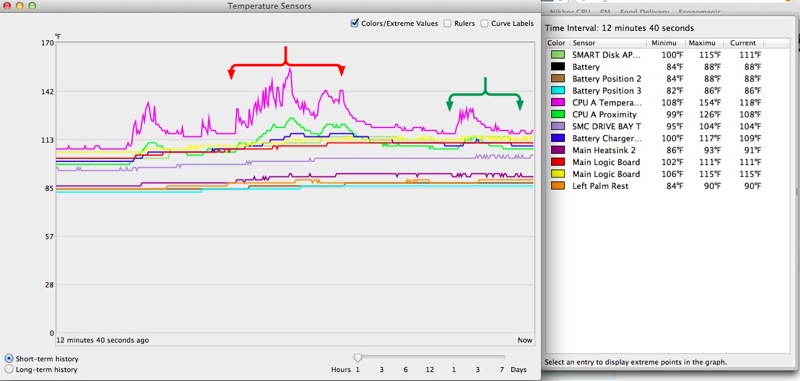Viewport: 800px width, 381px height.
Task: Click the green CPU A Proximity swatch
Action: click(558, 115)
